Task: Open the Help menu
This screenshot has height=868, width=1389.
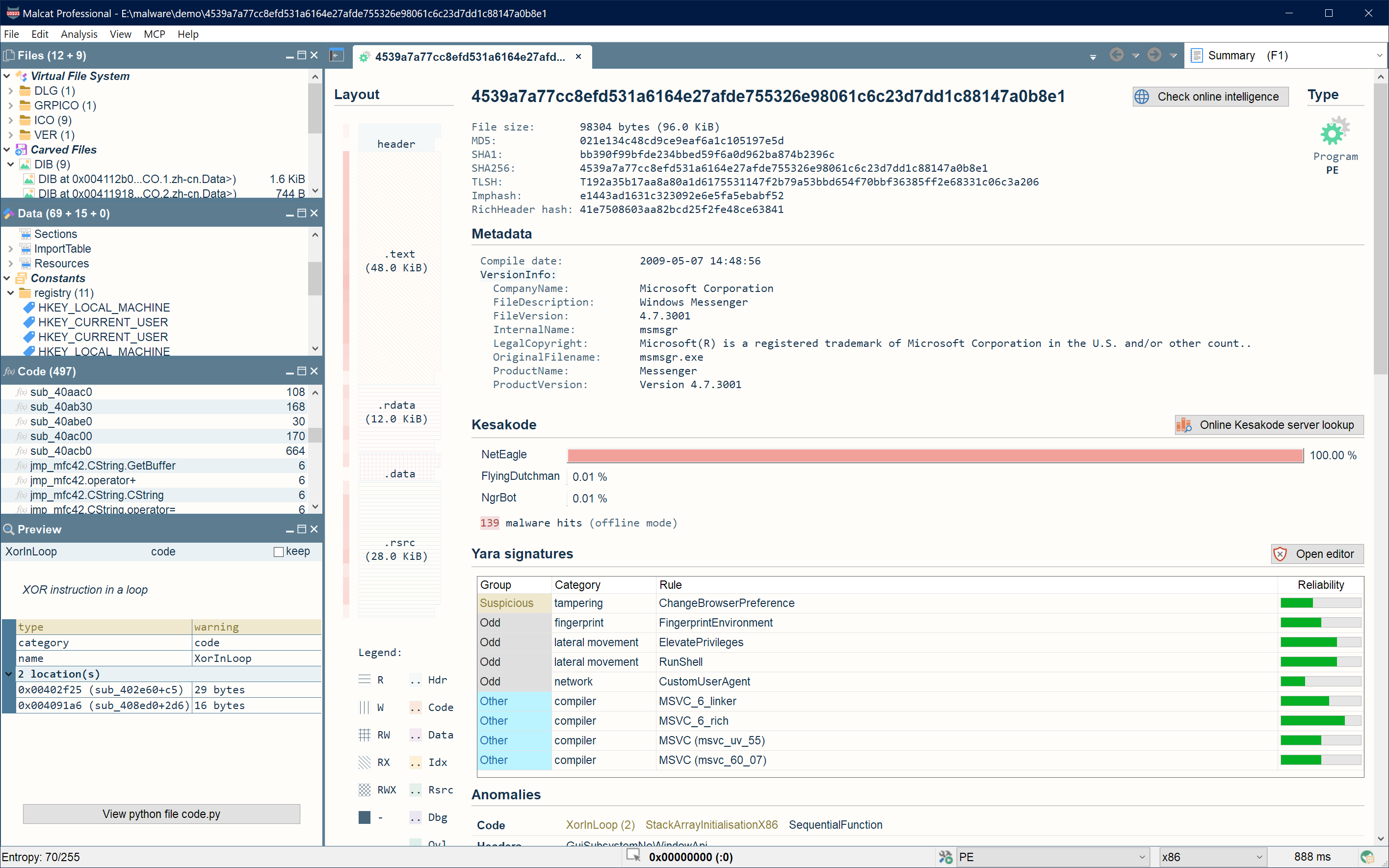Action: pyautogui.click(x=188, y=34)
